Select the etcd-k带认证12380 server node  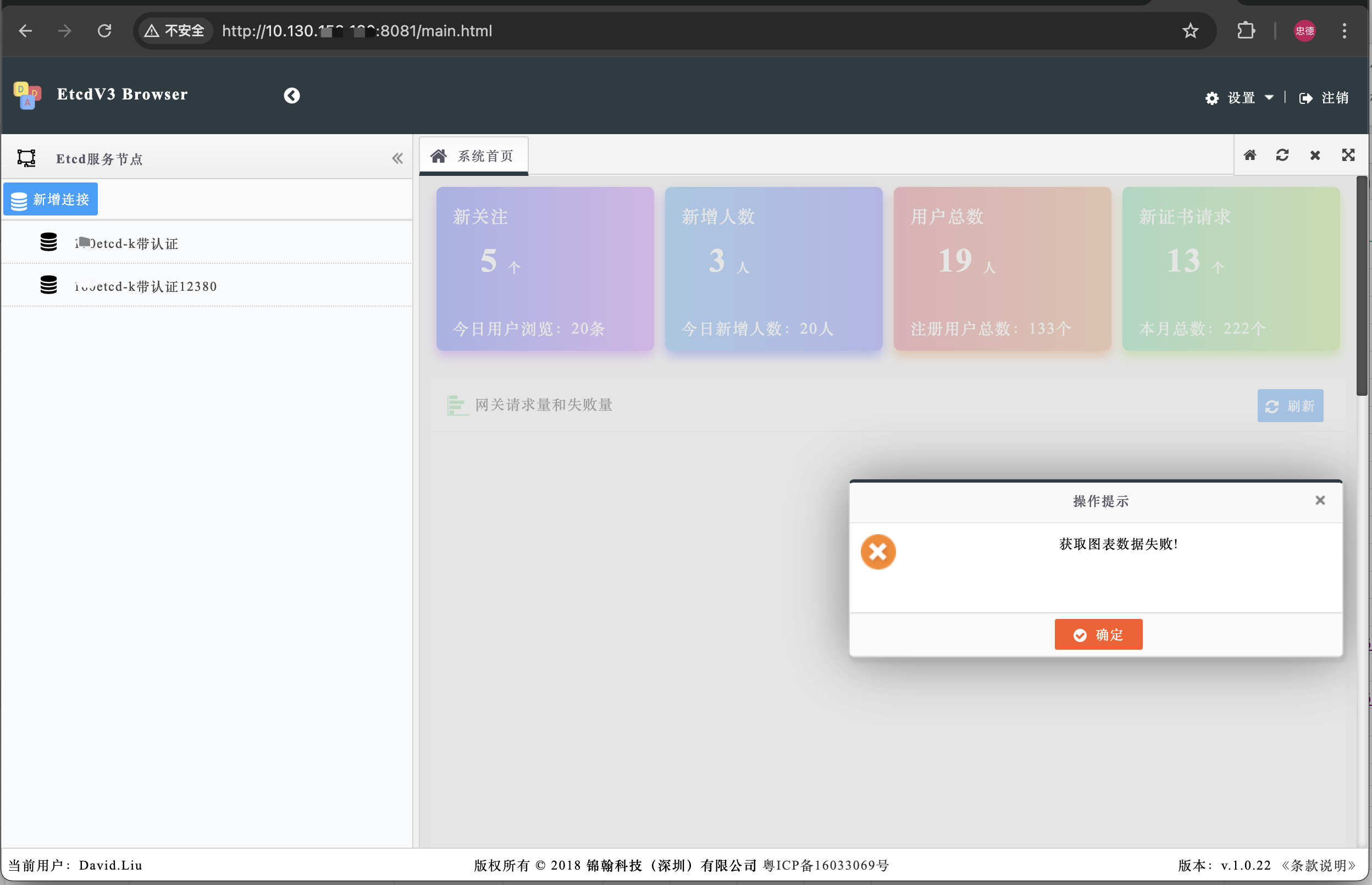(145, 286)
